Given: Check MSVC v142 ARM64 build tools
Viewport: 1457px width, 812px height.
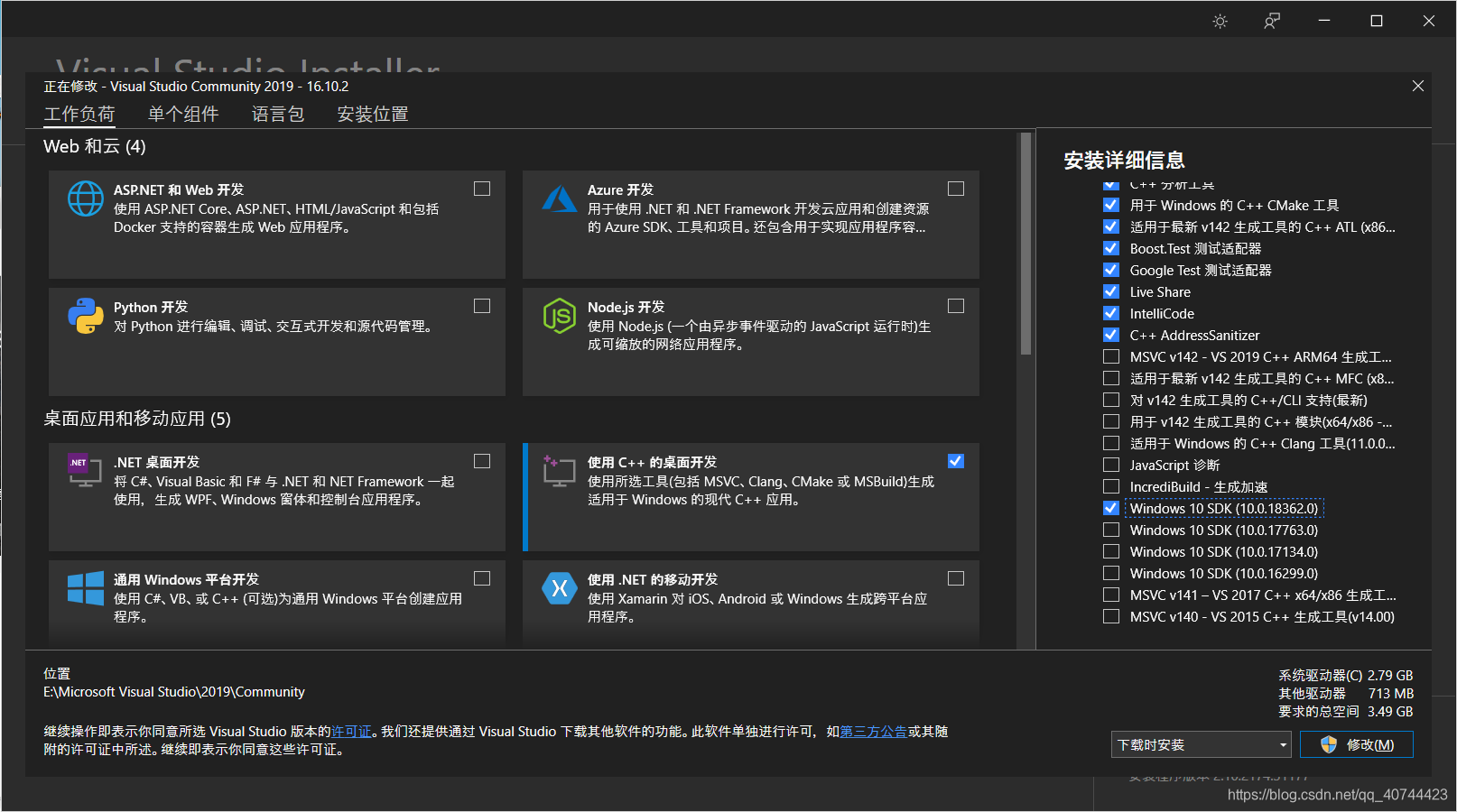Looking at the screenshot, I should point(1111,356).
